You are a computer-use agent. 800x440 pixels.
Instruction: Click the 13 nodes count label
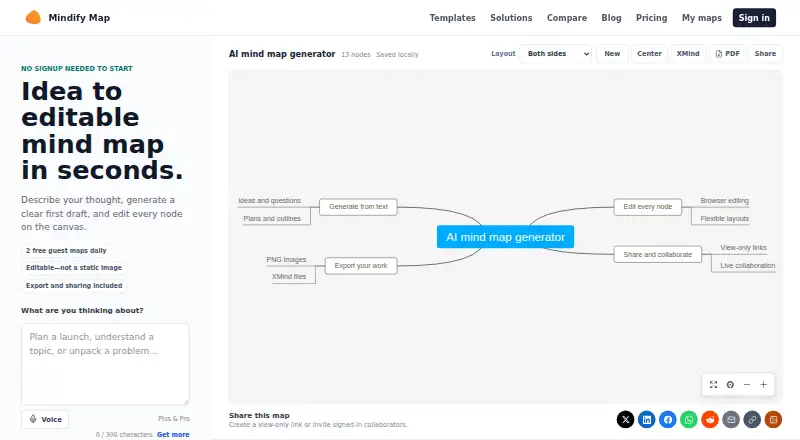(x=356, y=55)
